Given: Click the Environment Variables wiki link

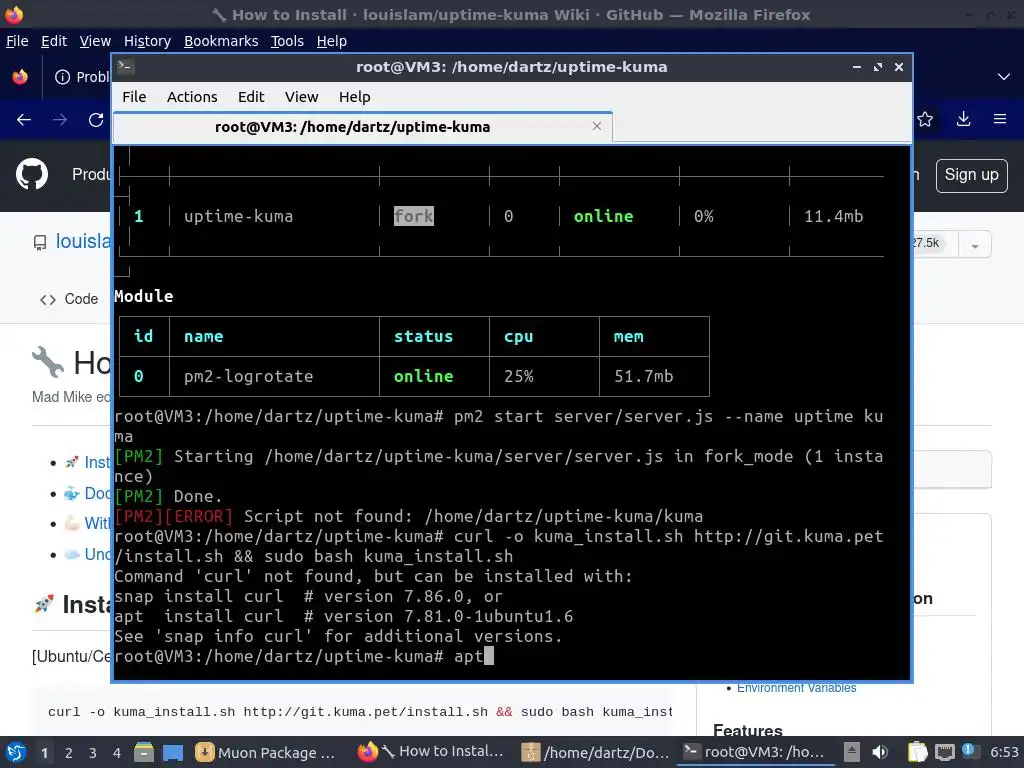Looking at the screenshot, I should pyautogui.click(x=796, y=688).
